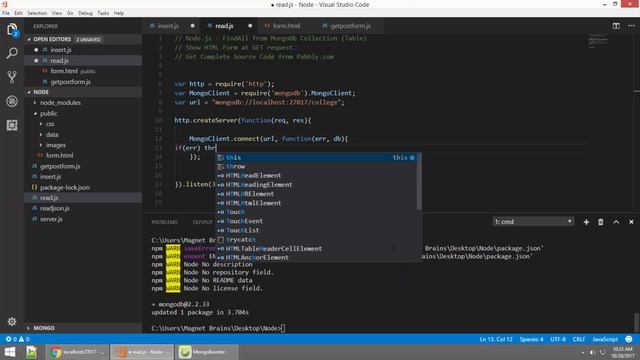
Task: Add a new terminal with plus icon
Action: tap(586, 222)
